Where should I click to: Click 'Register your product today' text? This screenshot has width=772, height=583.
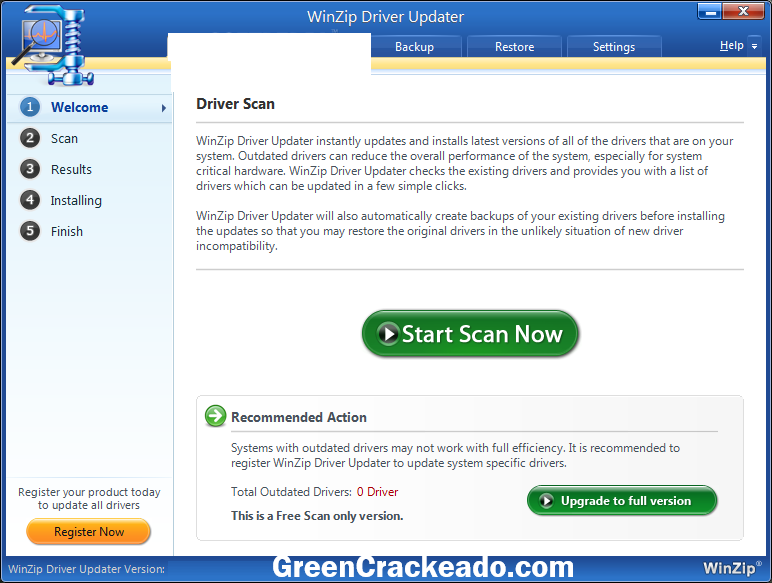coord(89,492)
